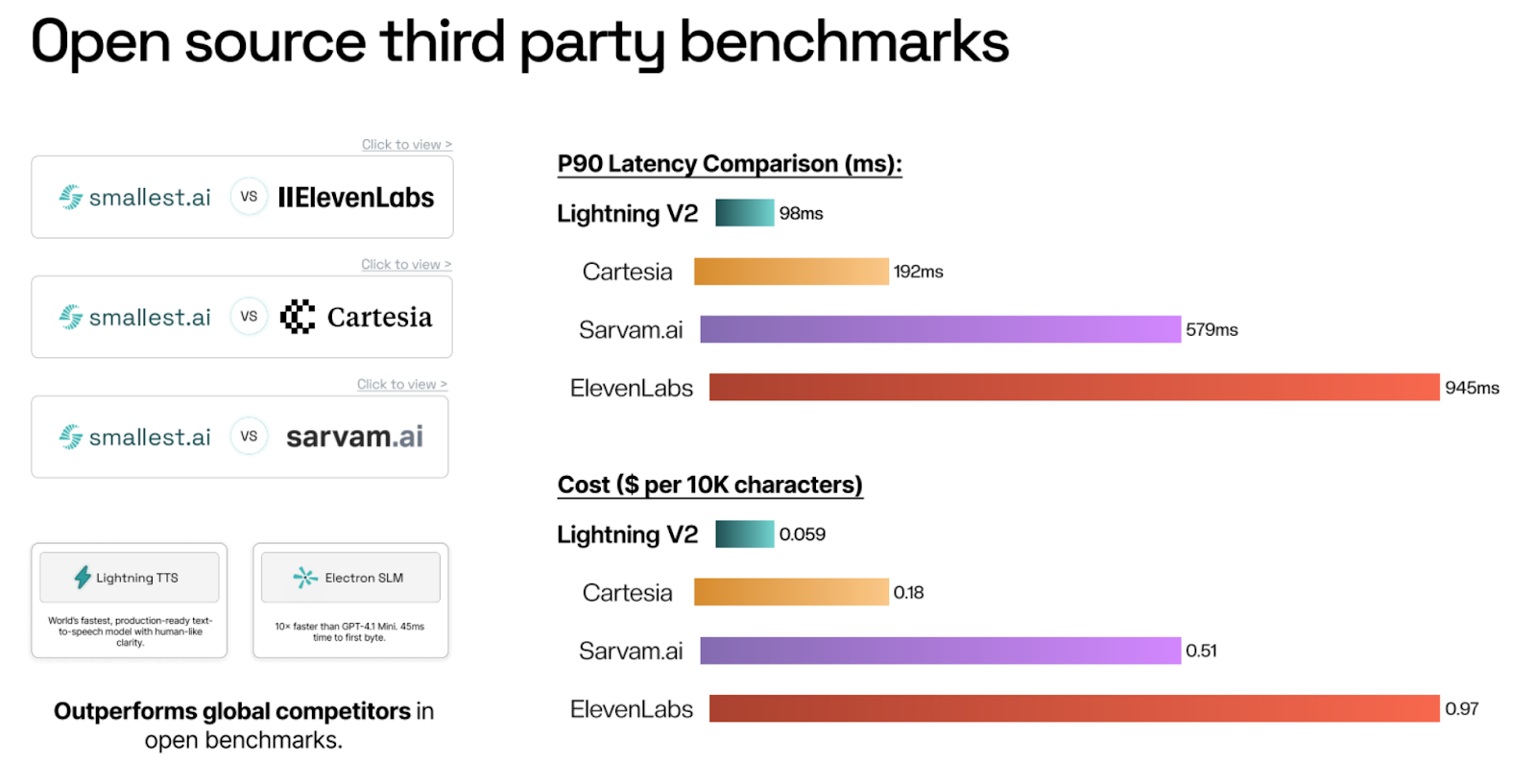Image resolution: width=1536 pixels, height=784 pixels.
Task: Click the Cartesia 0.18 cost bar
Action: (x=791, y=592)
